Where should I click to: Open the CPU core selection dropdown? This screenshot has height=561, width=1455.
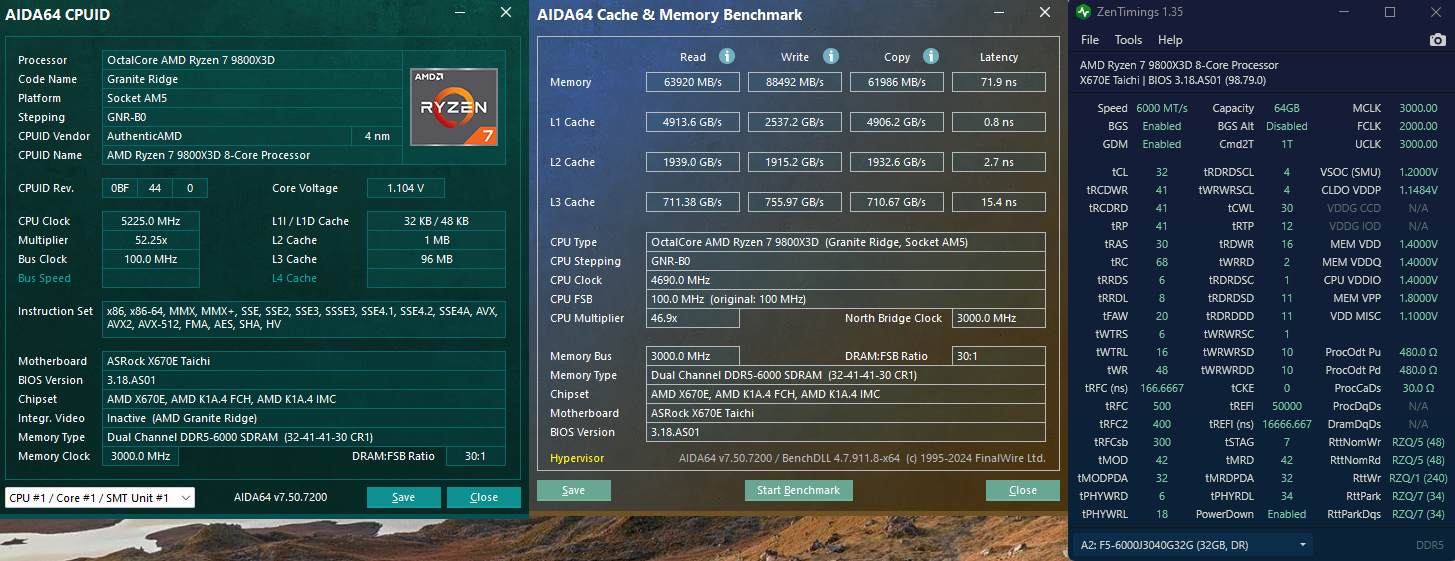100,497
